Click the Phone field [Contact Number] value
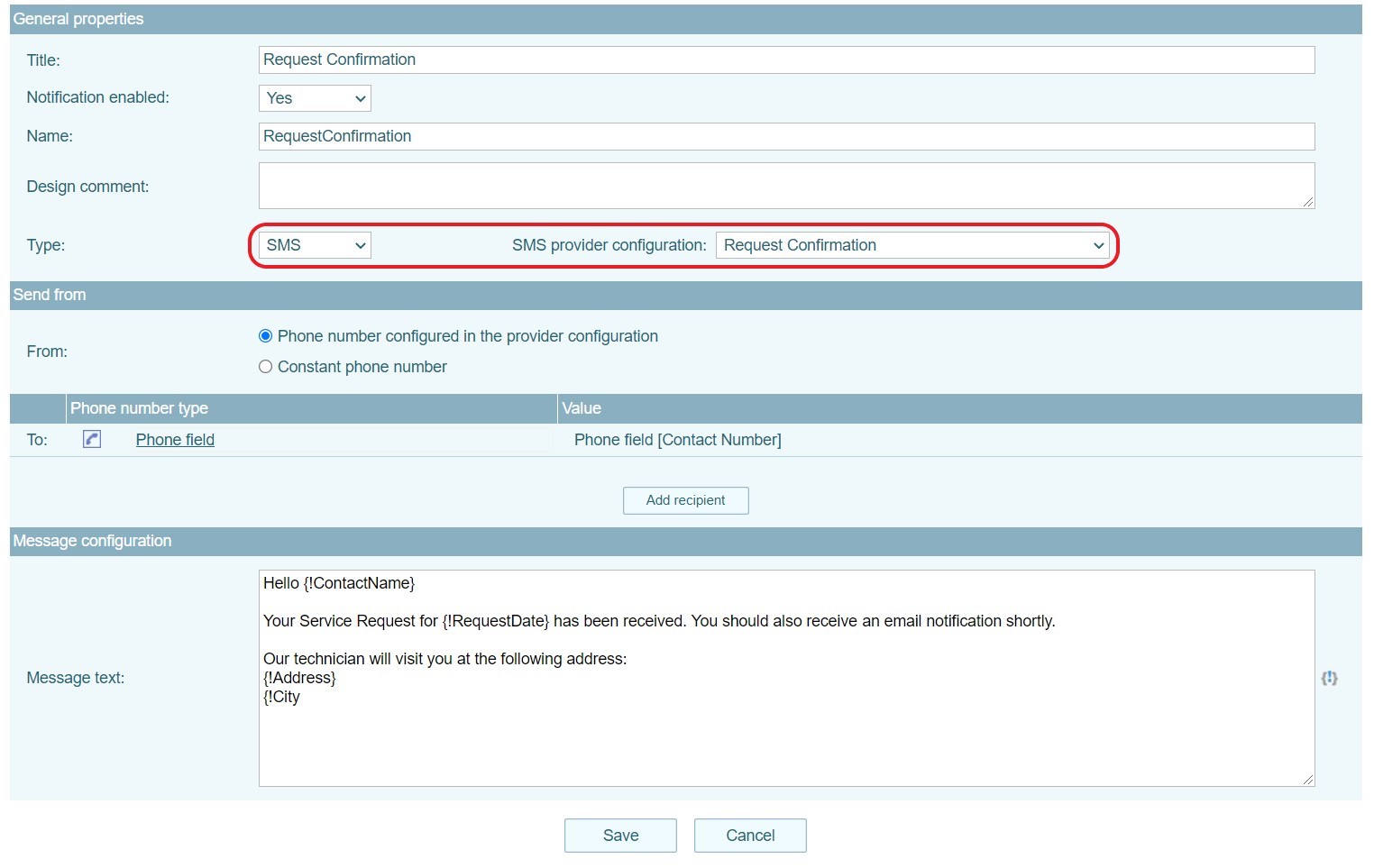Image resolution: width=1374 pixels, height=868 pixels. (x=677, y=440)
